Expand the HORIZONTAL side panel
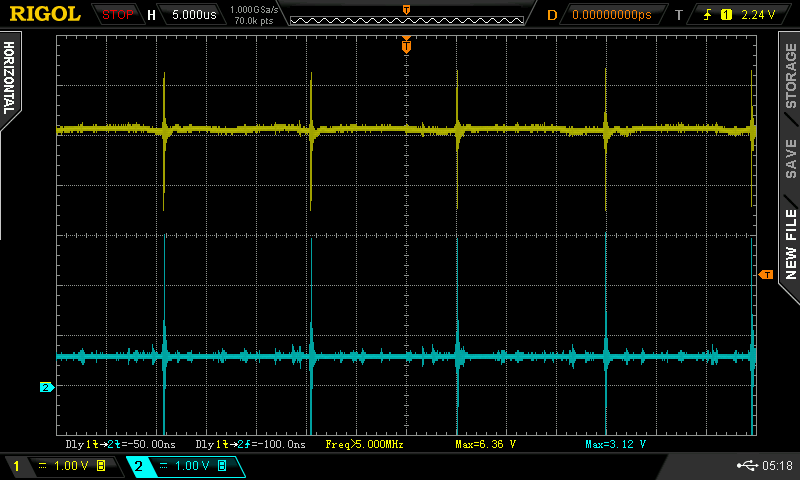 9,75
